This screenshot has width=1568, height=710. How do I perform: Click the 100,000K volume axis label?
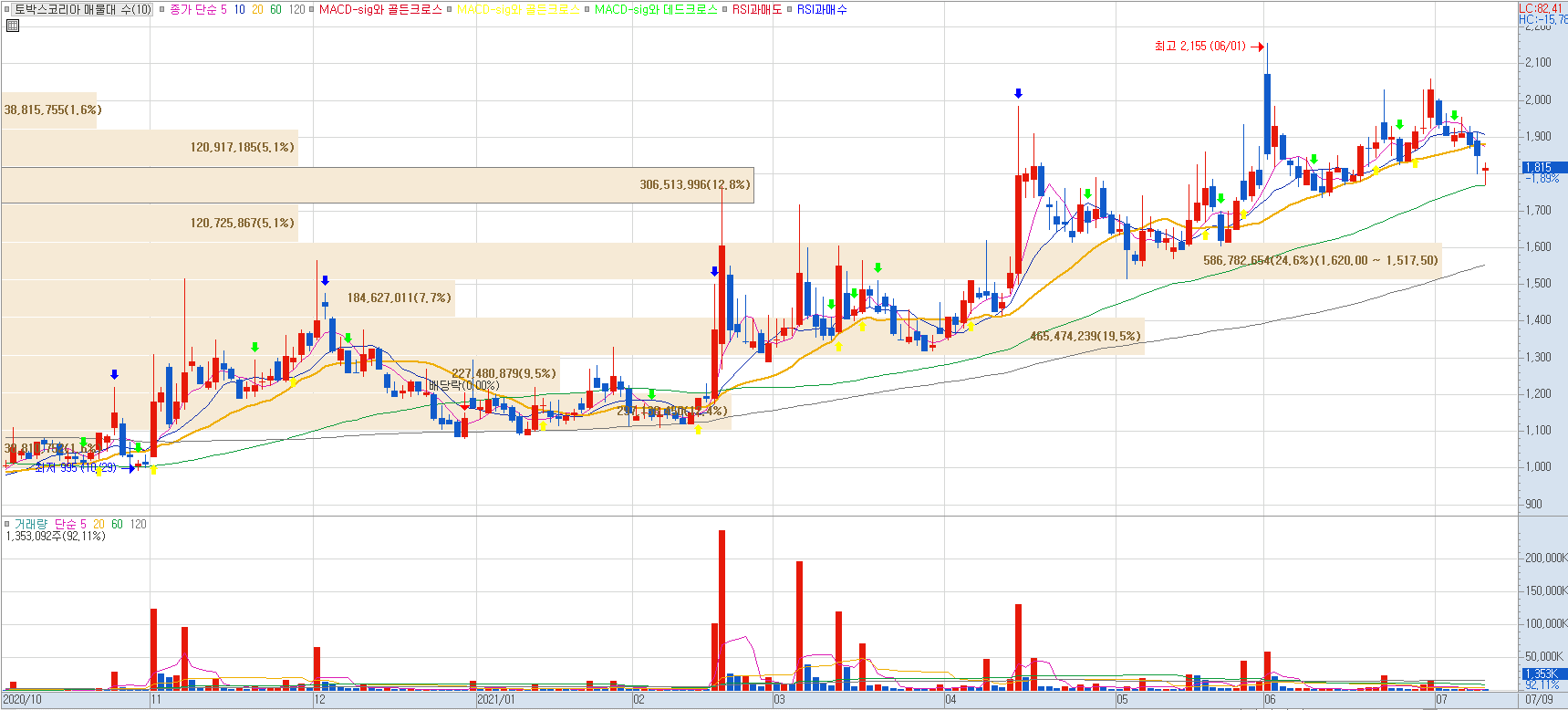(x=1546, y=623)
